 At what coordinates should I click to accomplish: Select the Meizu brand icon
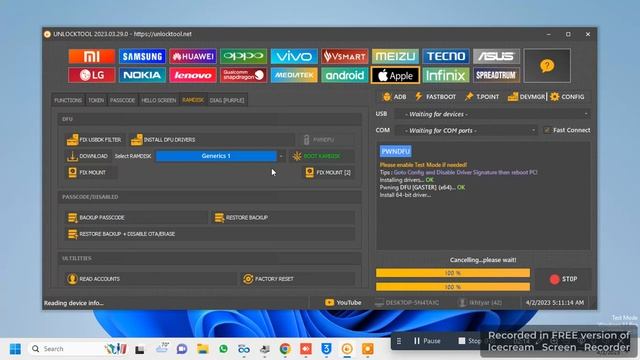click(x=395, y=56)
